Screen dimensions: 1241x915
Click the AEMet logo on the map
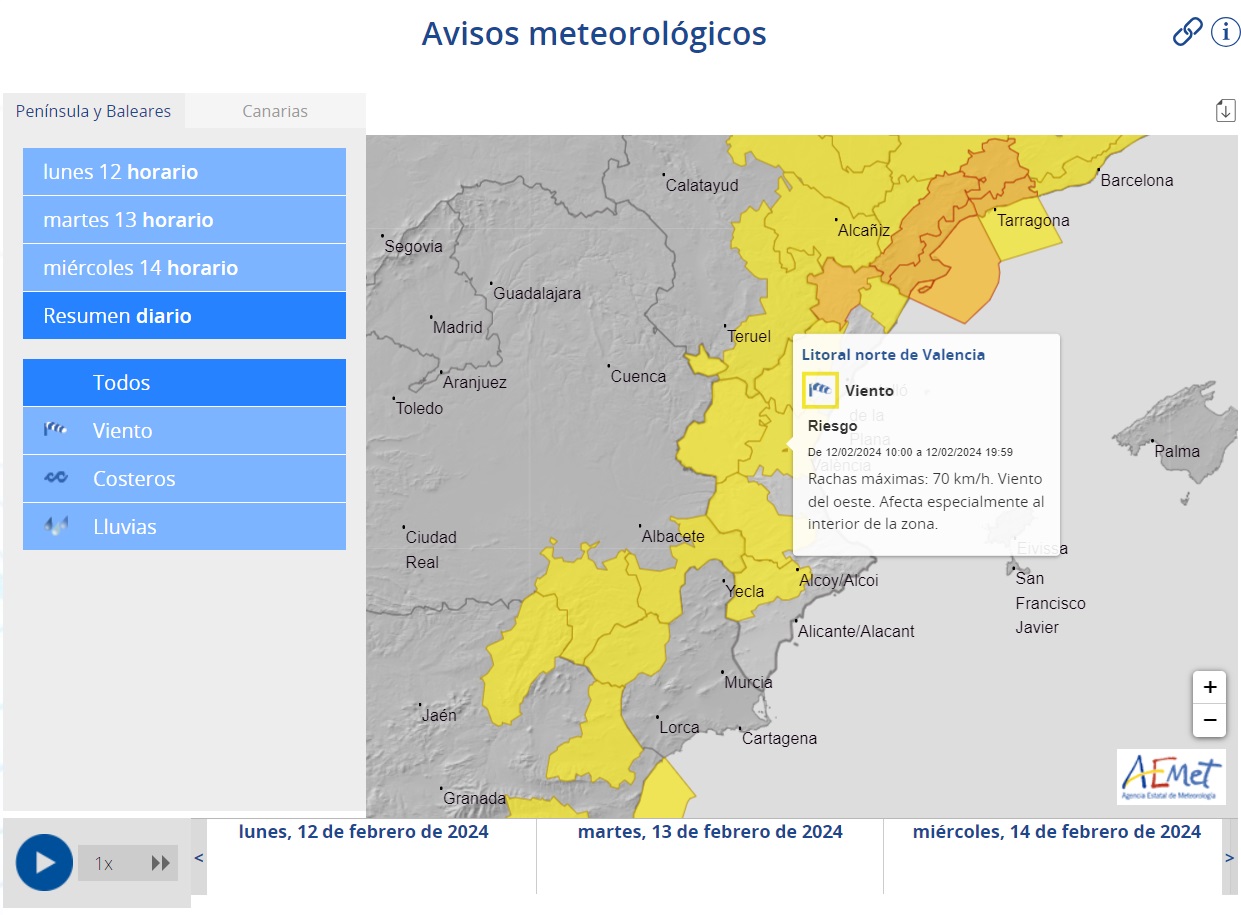(x=1171, y=777)
